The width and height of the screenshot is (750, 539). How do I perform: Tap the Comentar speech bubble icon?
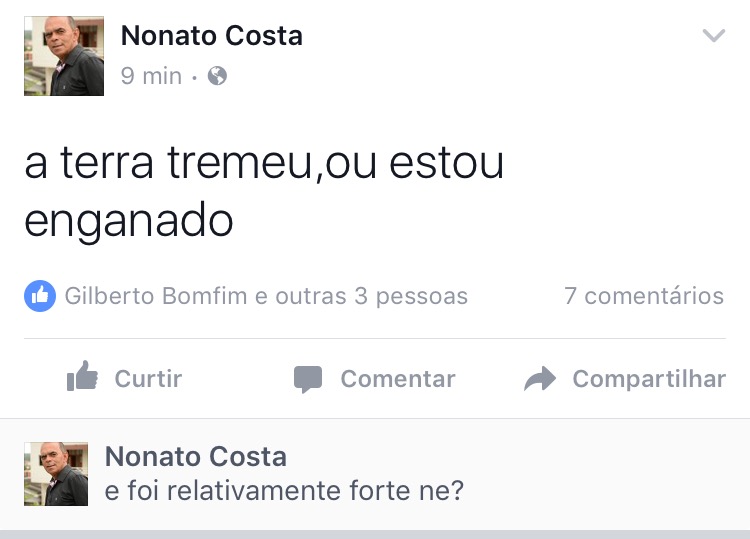pyautogui.click(x=308, y=379)
